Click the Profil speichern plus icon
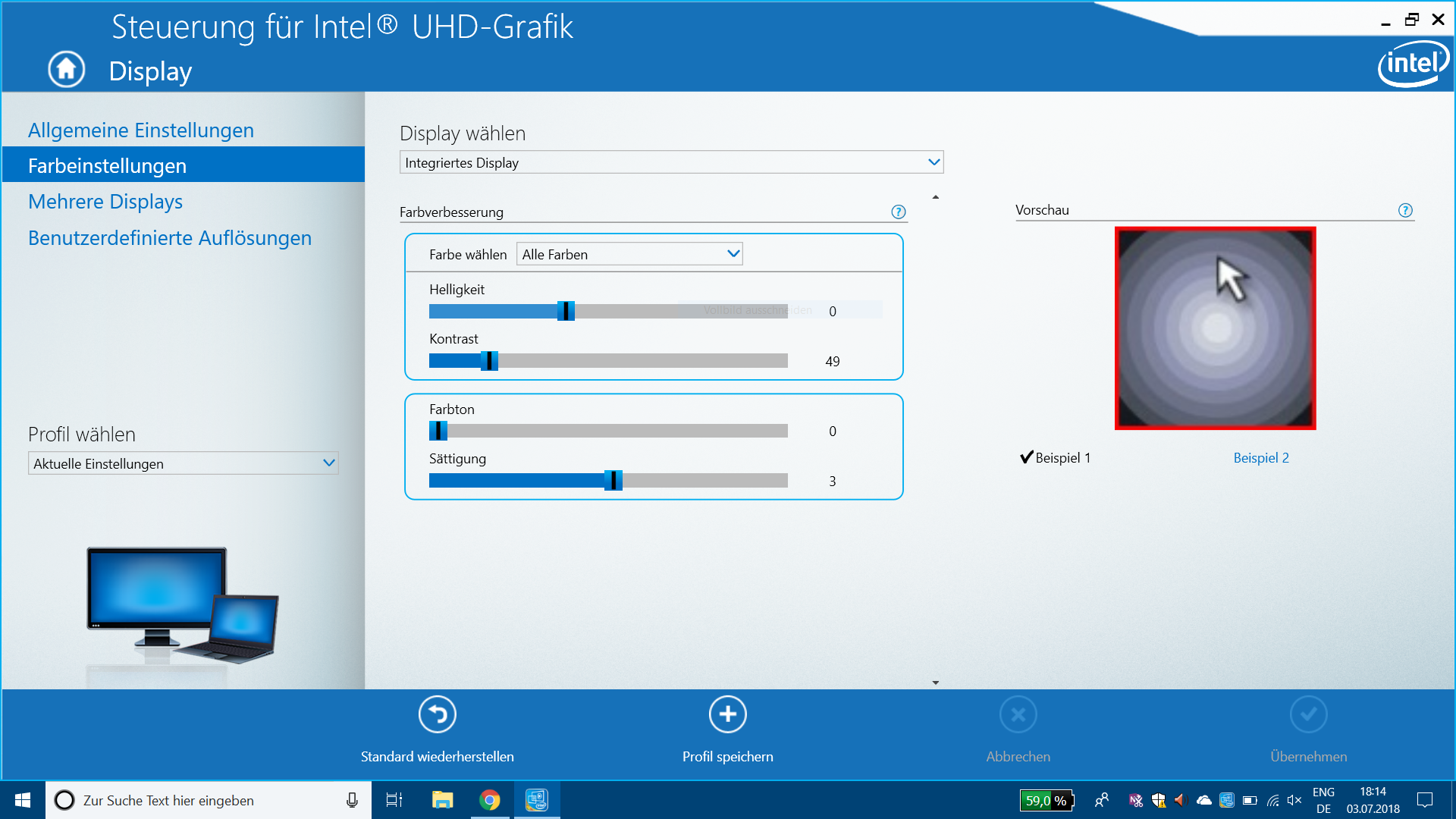Screen dimensions: 1456x819 [x=728, y=714]
